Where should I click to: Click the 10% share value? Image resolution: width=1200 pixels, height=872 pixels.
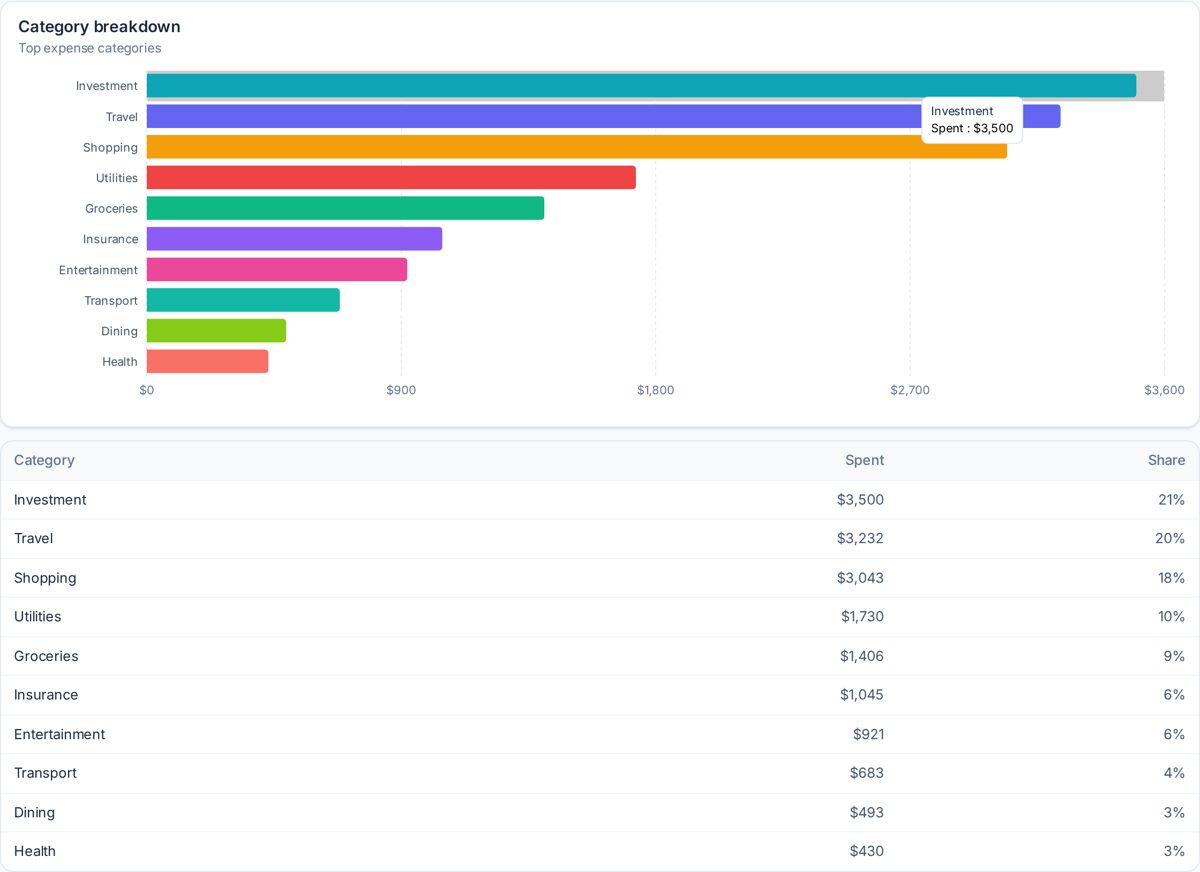tap(1172, 617)
